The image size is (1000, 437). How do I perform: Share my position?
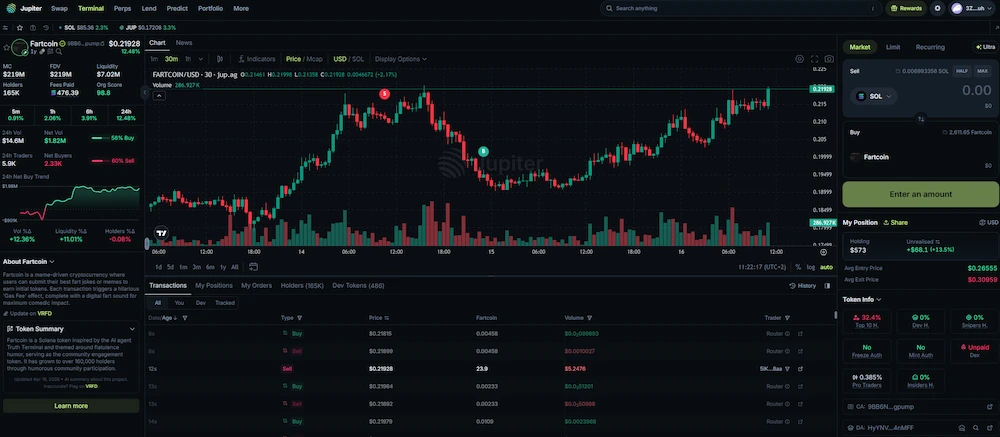tap(895, 222)
